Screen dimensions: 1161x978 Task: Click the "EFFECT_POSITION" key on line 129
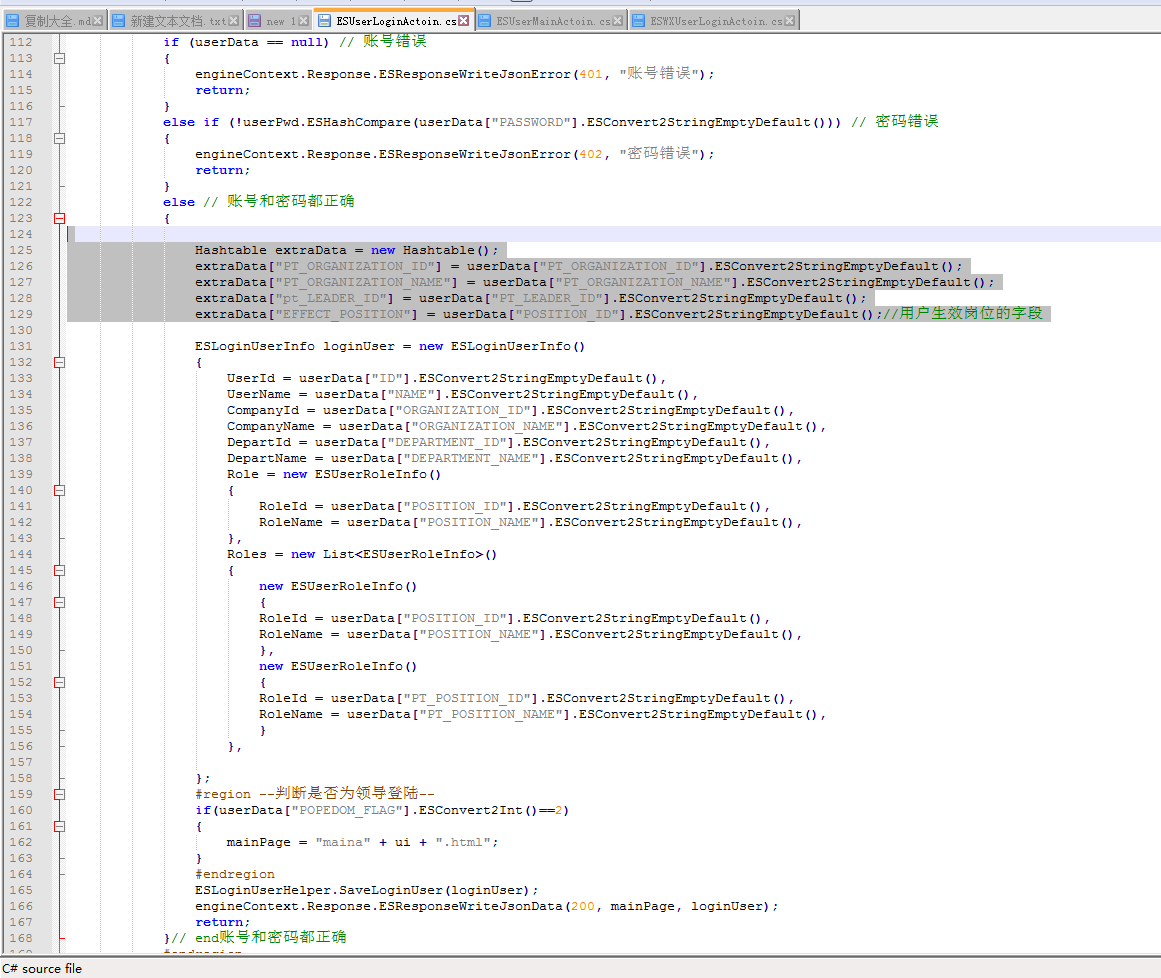(x=347, y=315)
